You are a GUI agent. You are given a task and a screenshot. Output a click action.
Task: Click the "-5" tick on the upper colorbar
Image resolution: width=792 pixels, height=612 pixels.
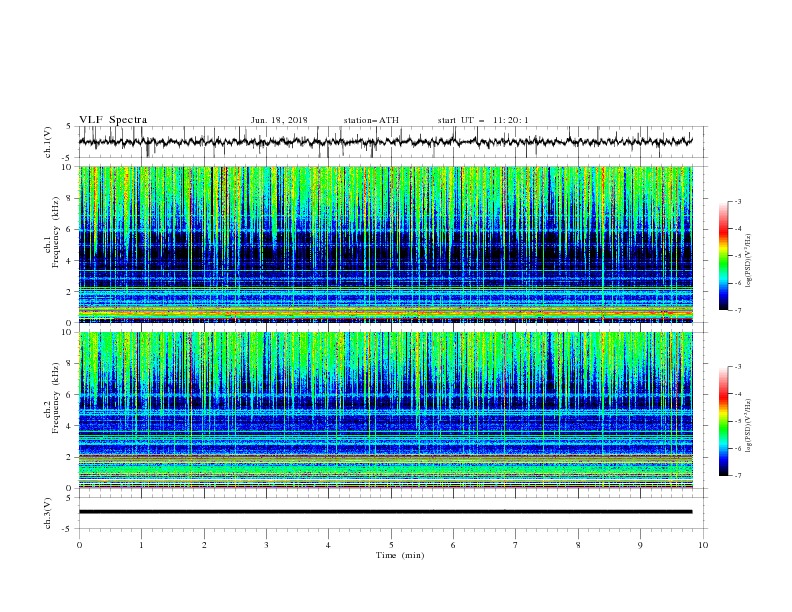[x=737, y=256]
